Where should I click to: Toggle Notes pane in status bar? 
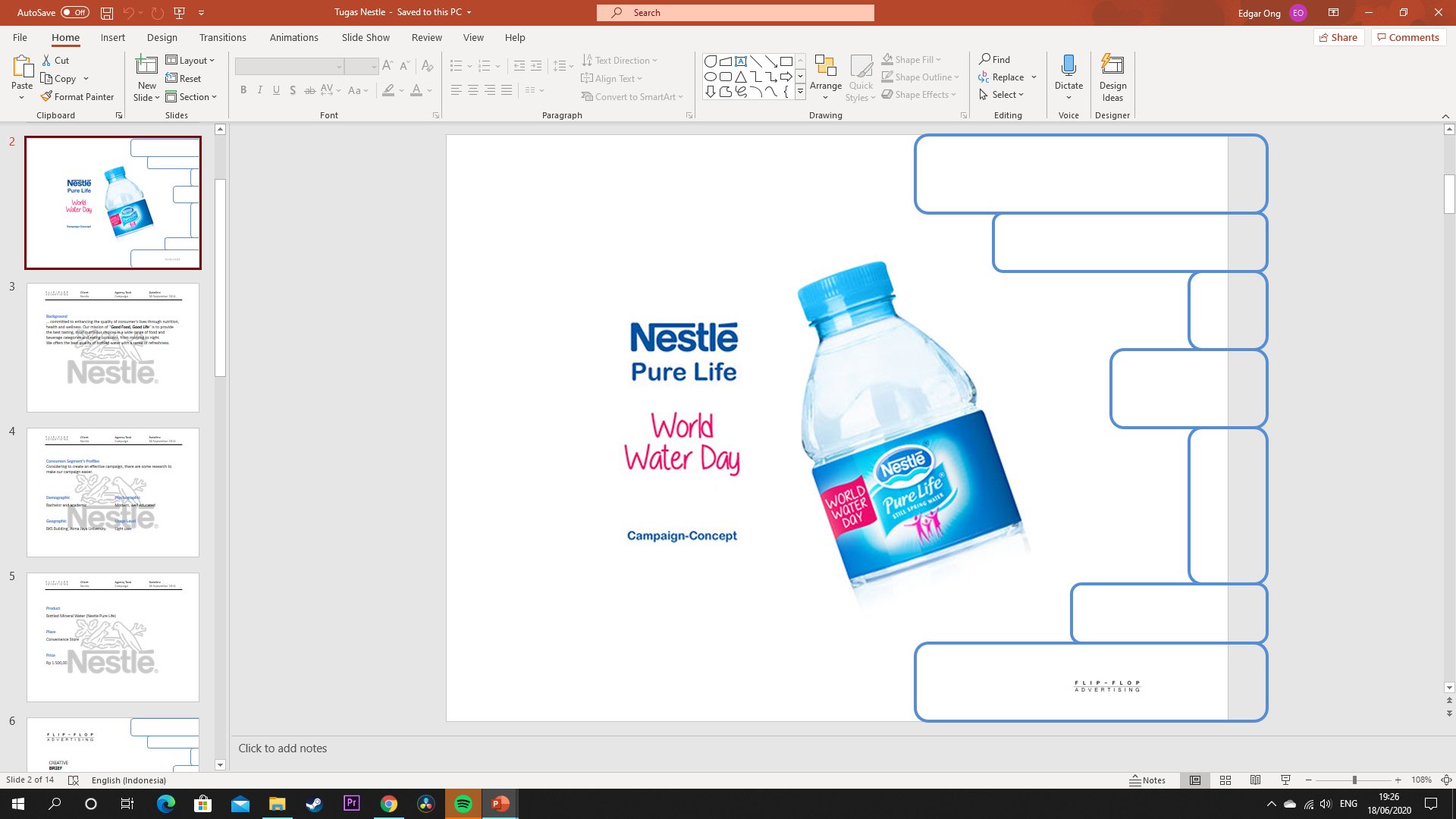1147,780
